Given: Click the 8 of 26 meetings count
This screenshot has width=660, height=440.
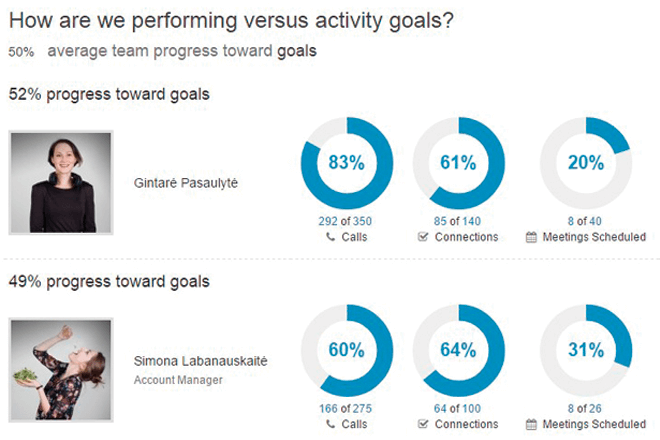Looking at the screenshot, I should point(585,408).
